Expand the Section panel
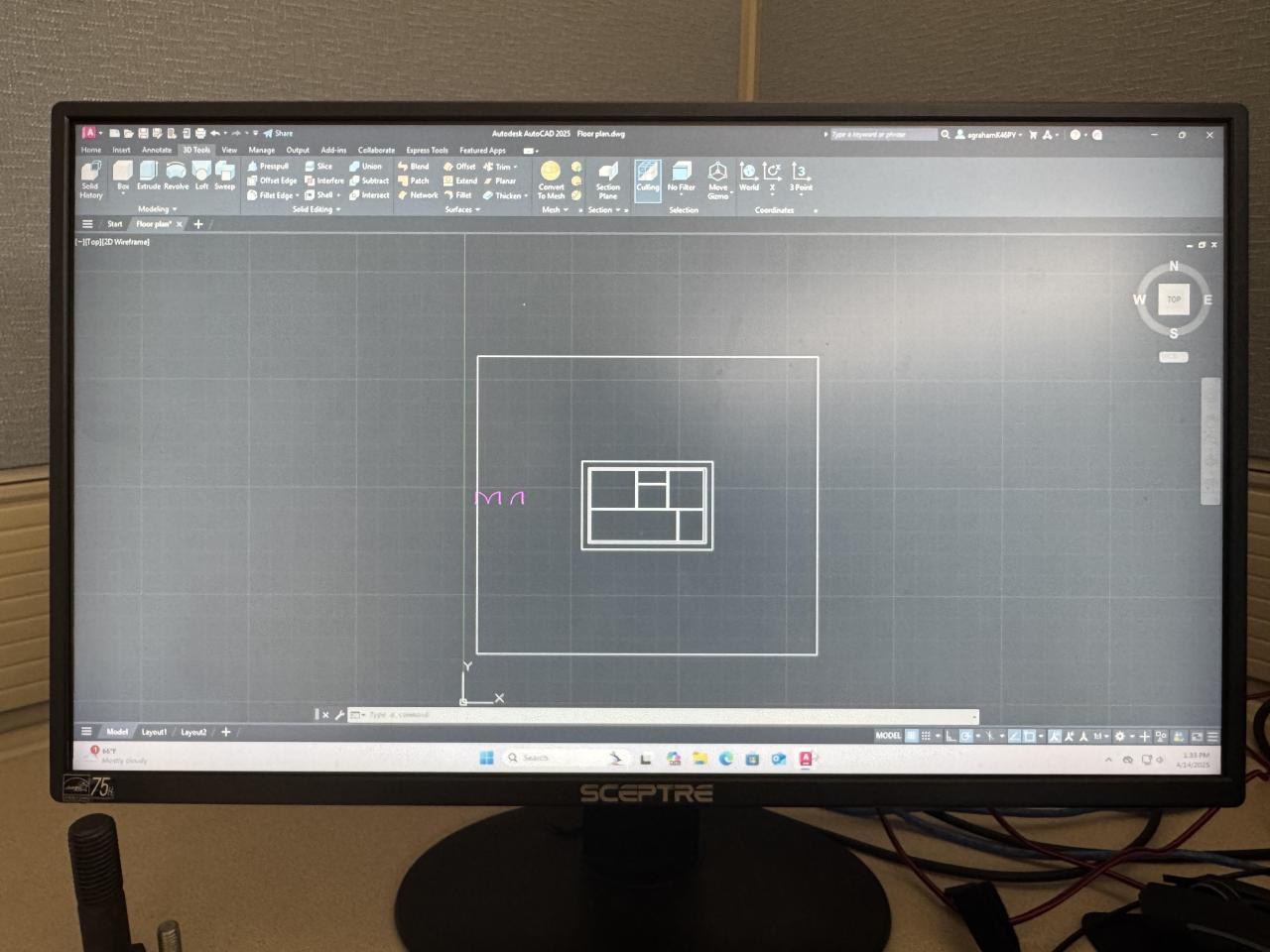 604,209
